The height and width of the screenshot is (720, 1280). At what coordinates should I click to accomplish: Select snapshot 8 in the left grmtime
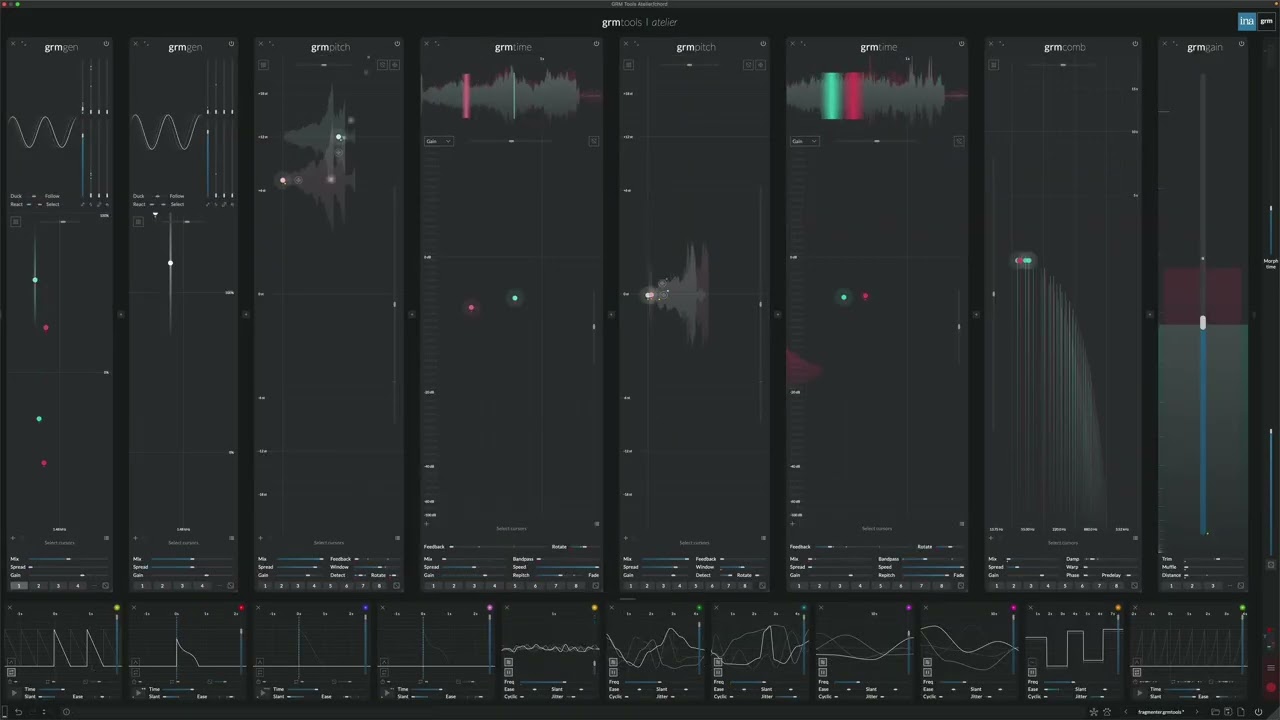(x=576, y=586)
